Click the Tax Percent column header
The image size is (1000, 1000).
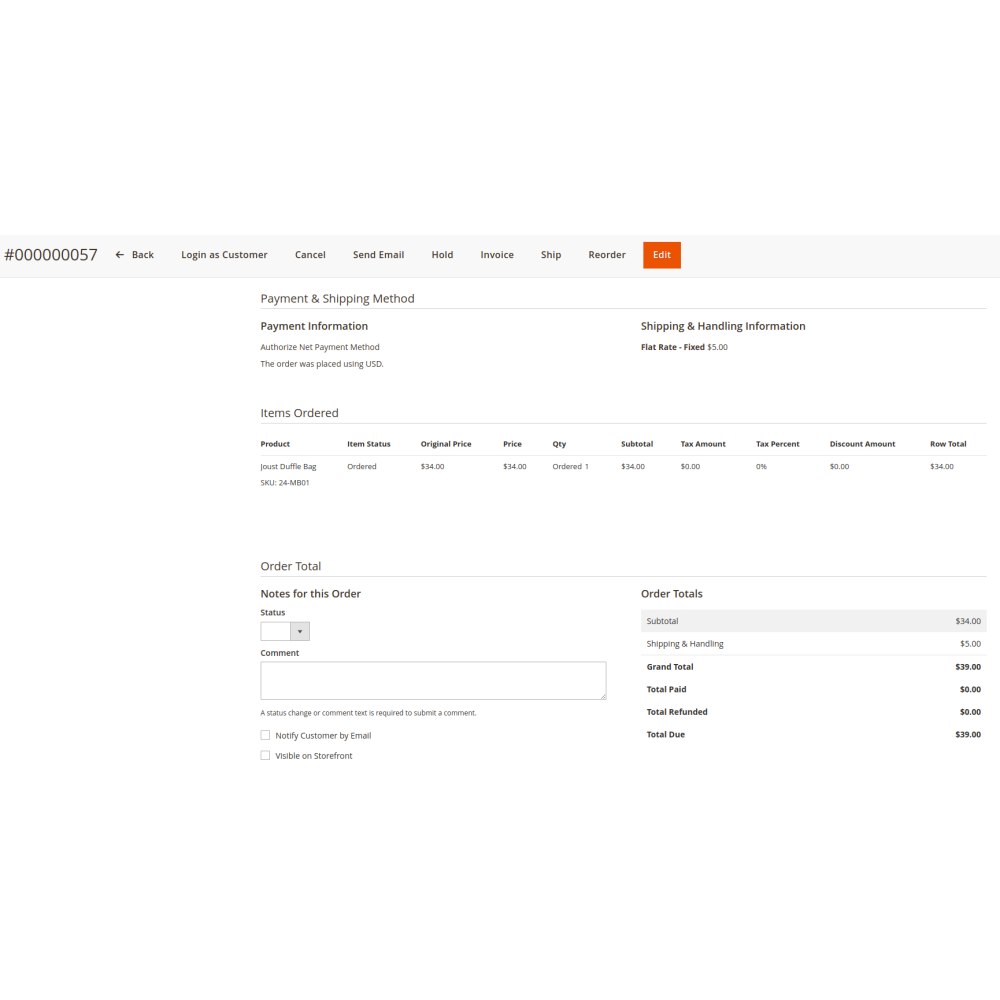coord(777,444)
